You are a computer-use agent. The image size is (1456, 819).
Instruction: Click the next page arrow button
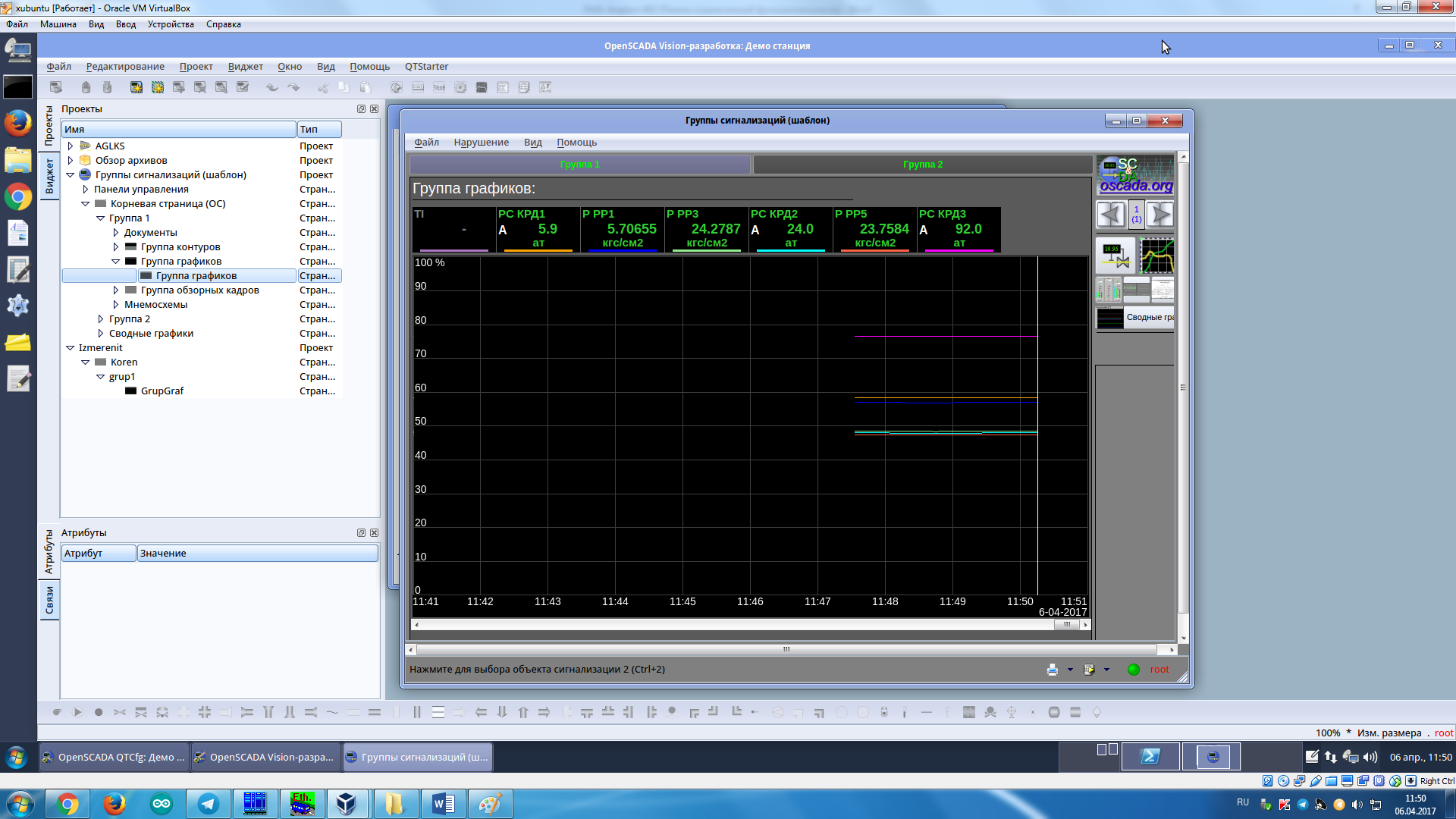[x=1159, y=215]
